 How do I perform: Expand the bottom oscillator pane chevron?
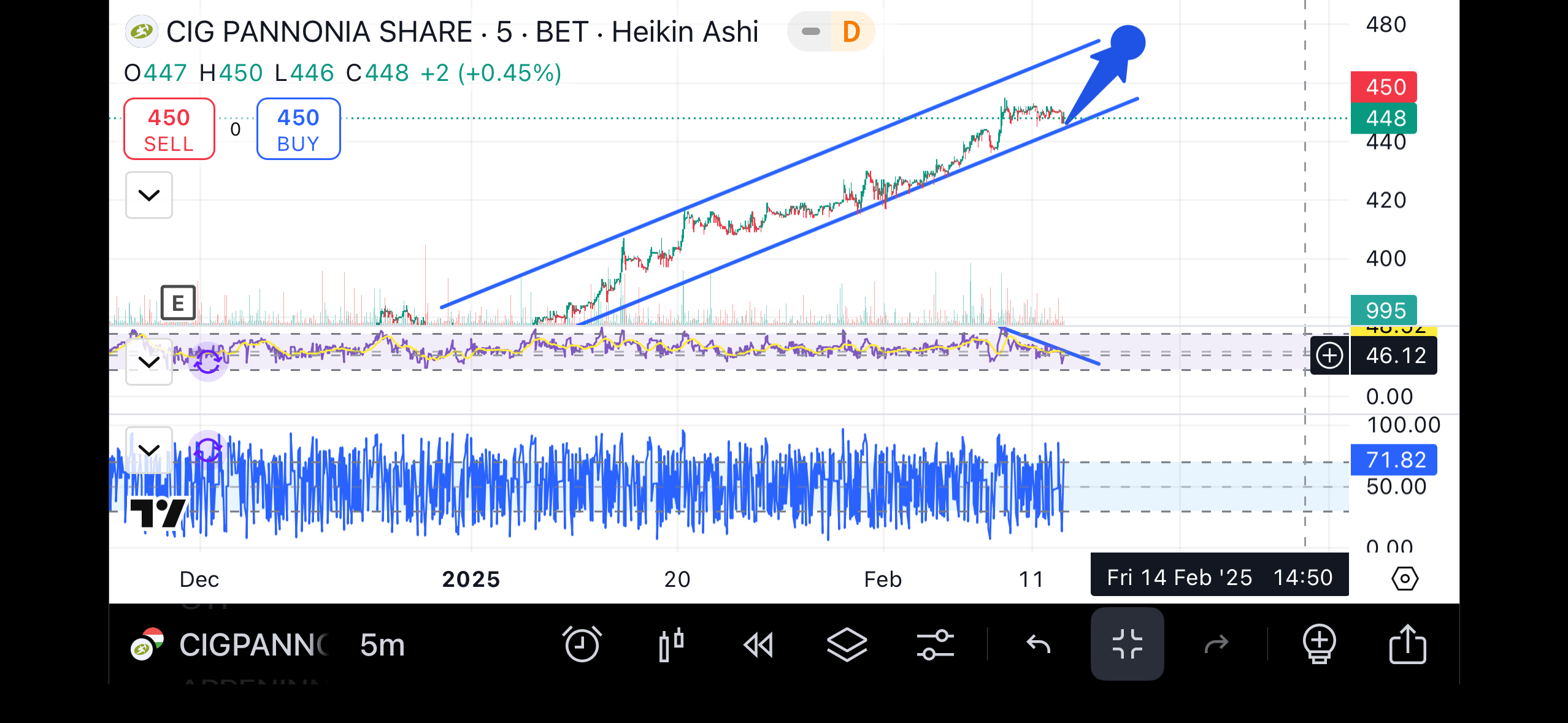tap(149, 450)
